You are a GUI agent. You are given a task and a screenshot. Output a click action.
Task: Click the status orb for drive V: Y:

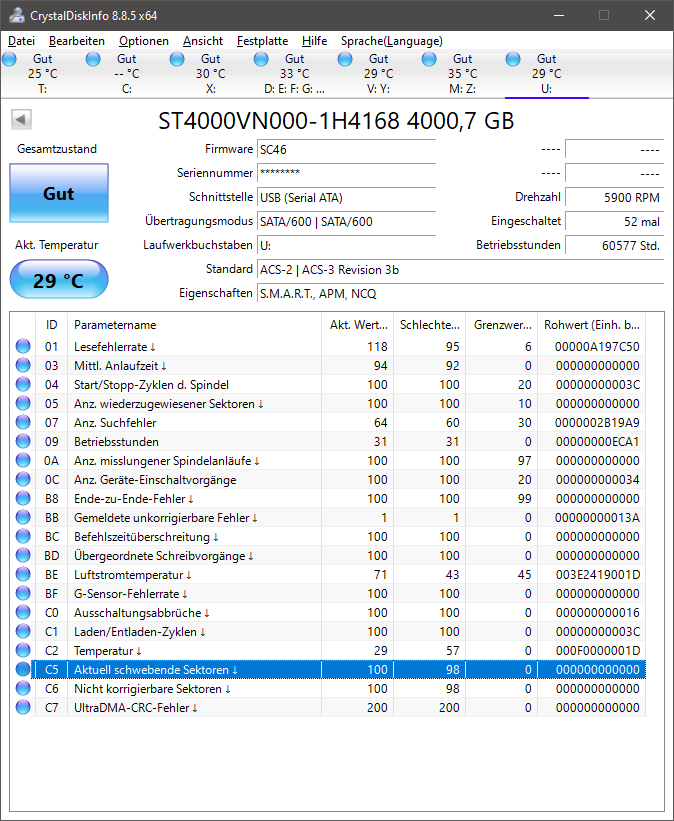tap(345, 59)
